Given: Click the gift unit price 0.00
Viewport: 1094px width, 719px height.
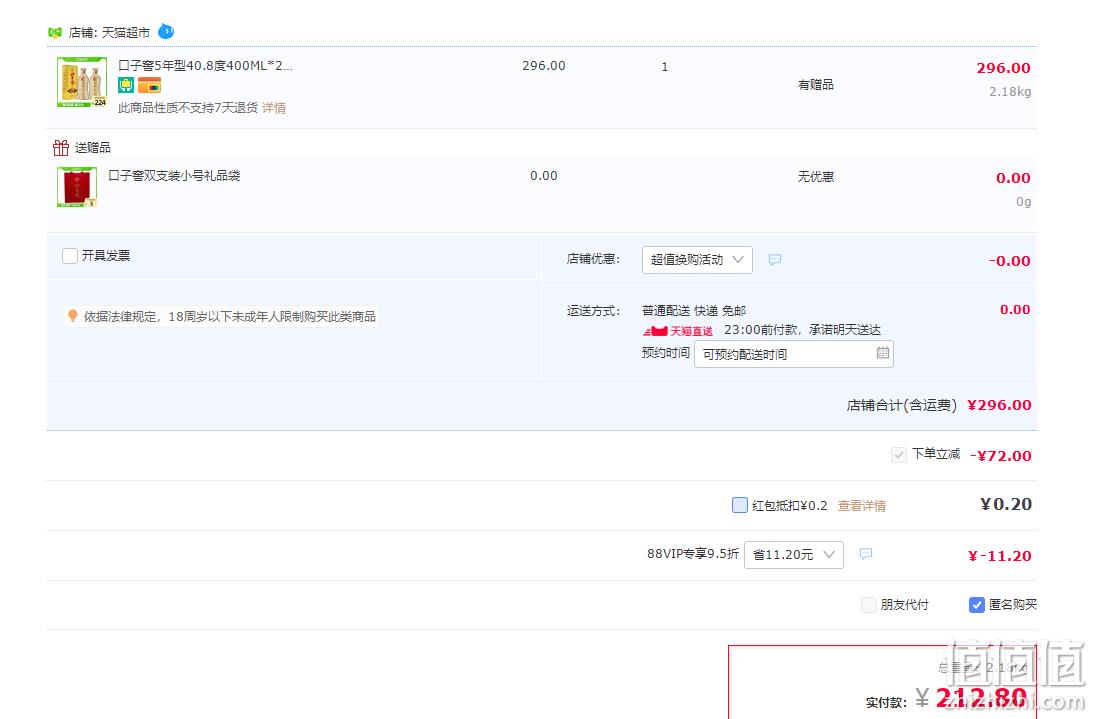Looking at the screenshot, I should [544, 176].
